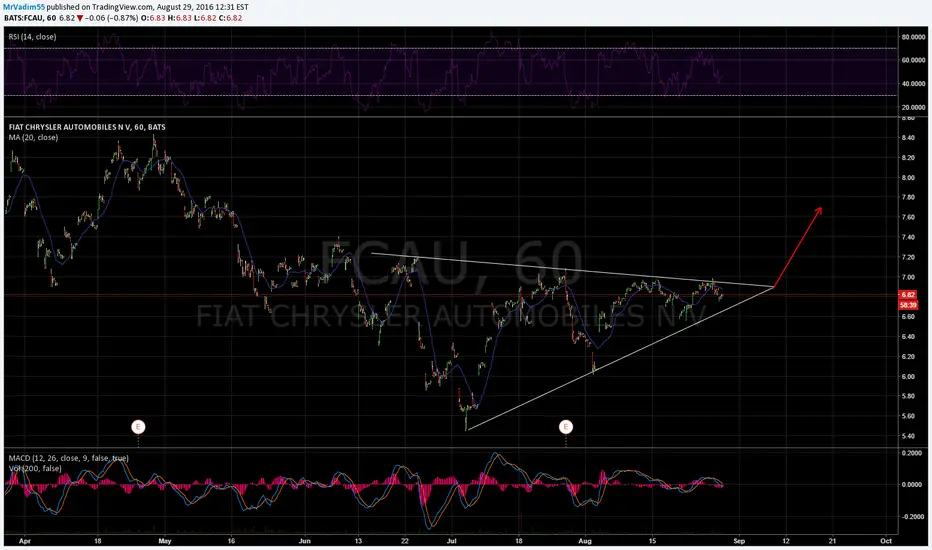Click the 8.00 price axis label
This screenshot has width=932, height=550.
click(908, 178)
